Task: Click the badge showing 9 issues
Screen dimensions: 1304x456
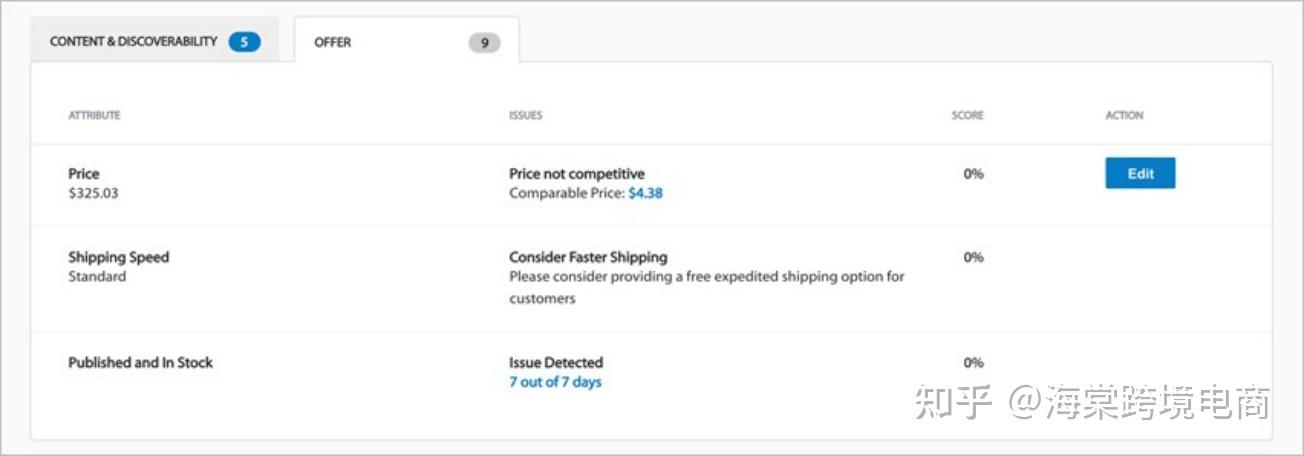Action: [484, 43]
